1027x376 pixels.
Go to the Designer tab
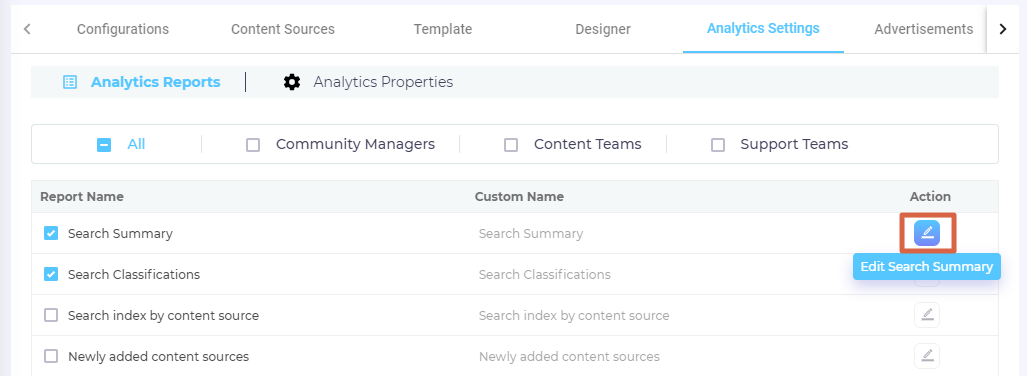coord(603,29)
